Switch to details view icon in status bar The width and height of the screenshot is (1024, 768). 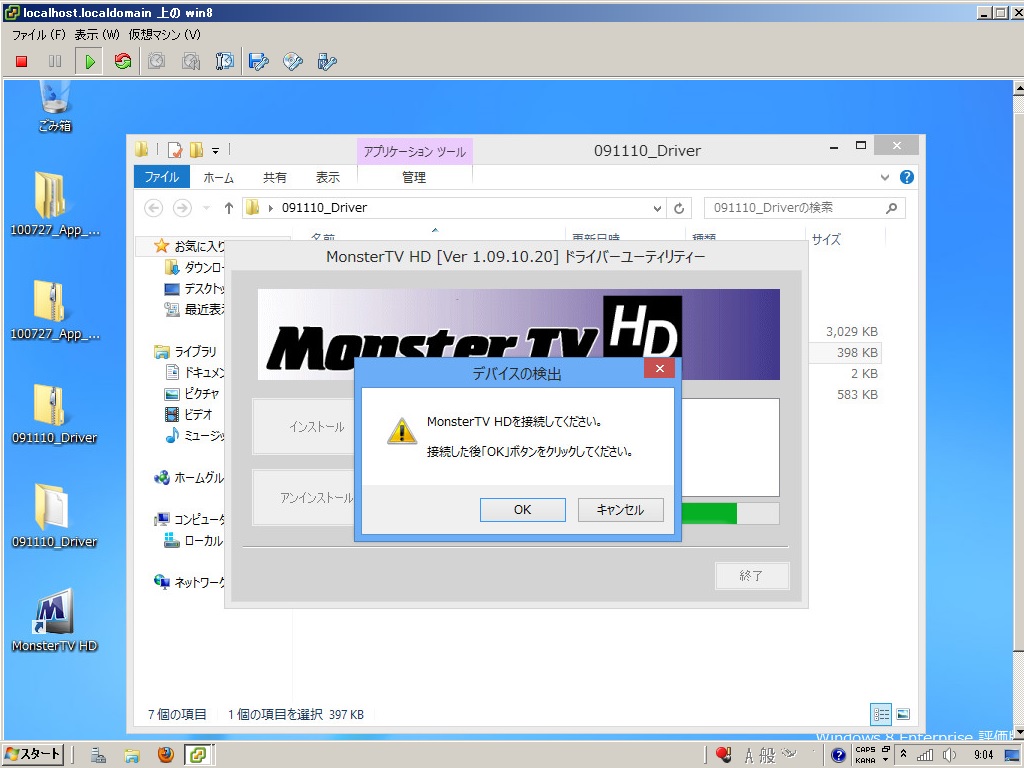(x=881, y=714)
